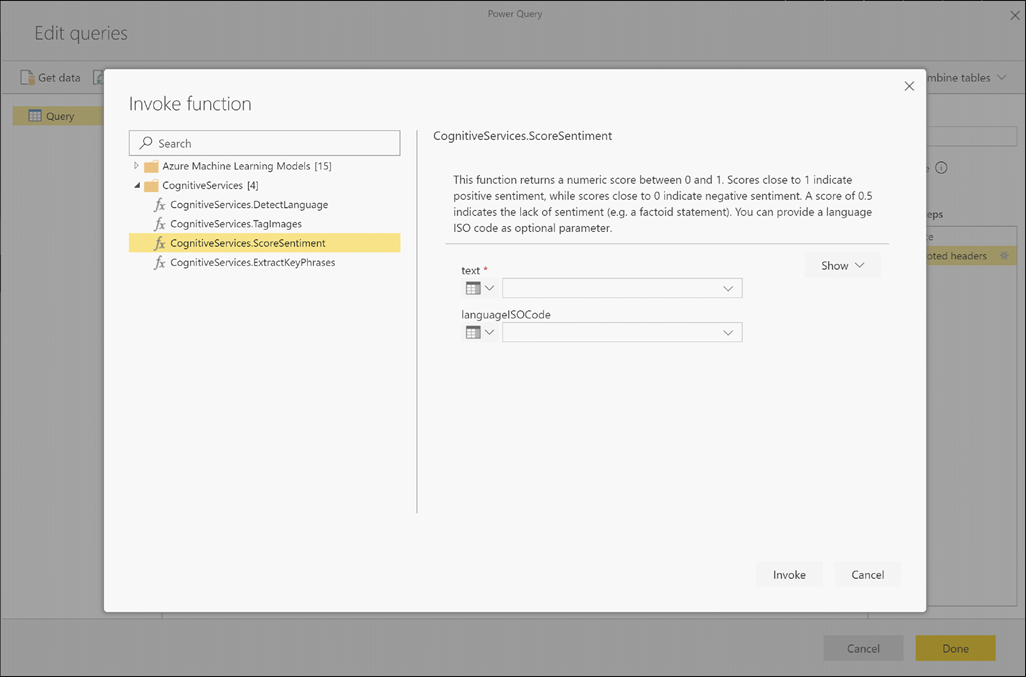Click fx icon beside DetectLanguage
The width and height of the screenshot is (1026, 677).
pyautogui.click(x=160, y=205)
